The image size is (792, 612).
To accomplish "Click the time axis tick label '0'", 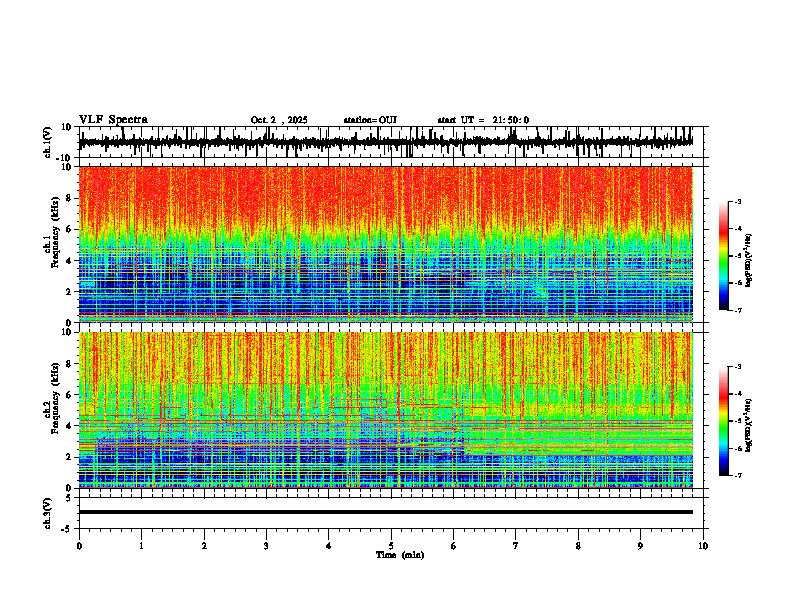I will [79, 546].
